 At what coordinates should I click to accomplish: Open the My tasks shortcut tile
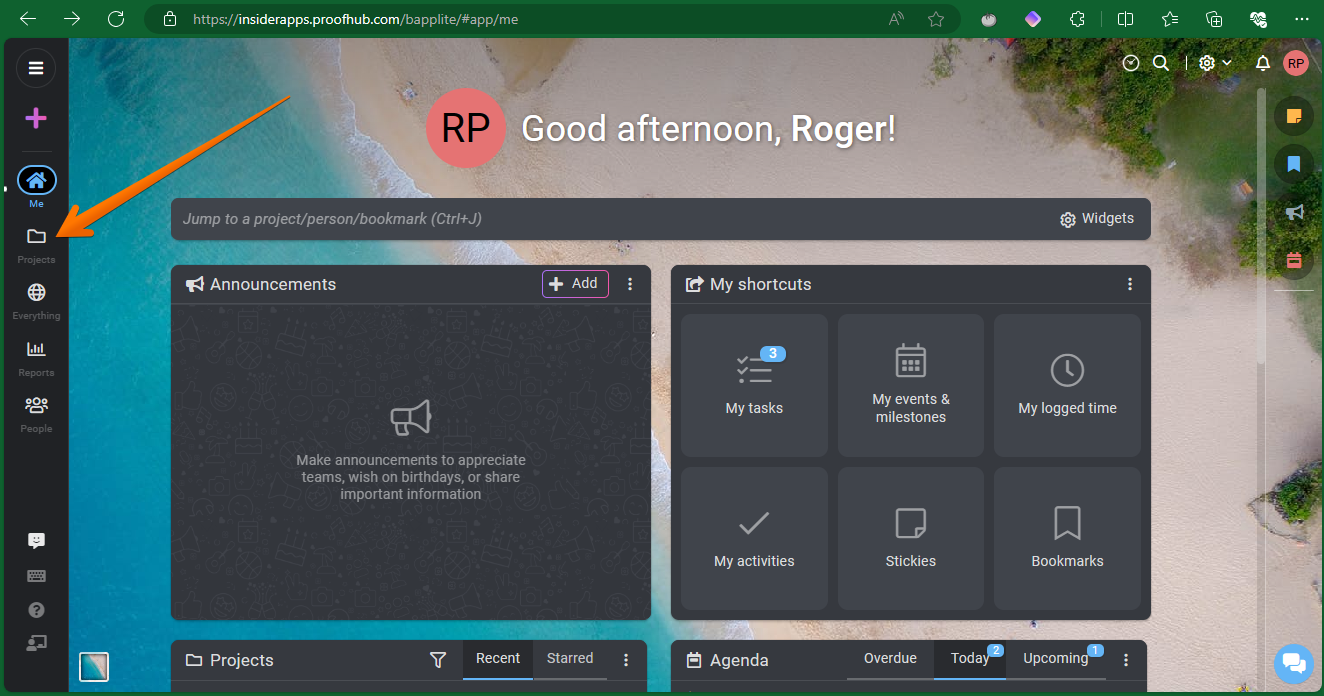(x=754, y=385)
